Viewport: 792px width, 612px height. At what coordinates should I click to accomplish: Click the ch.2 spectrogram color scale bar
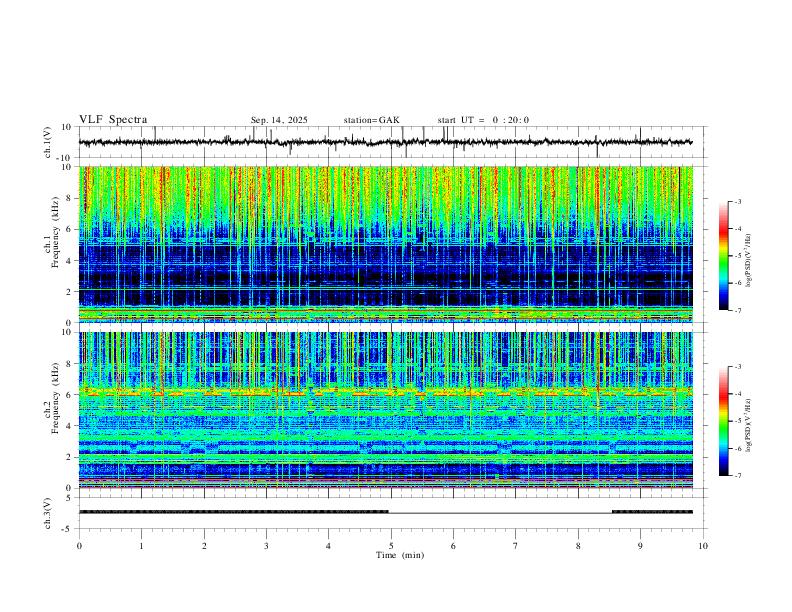coord(723,421)
